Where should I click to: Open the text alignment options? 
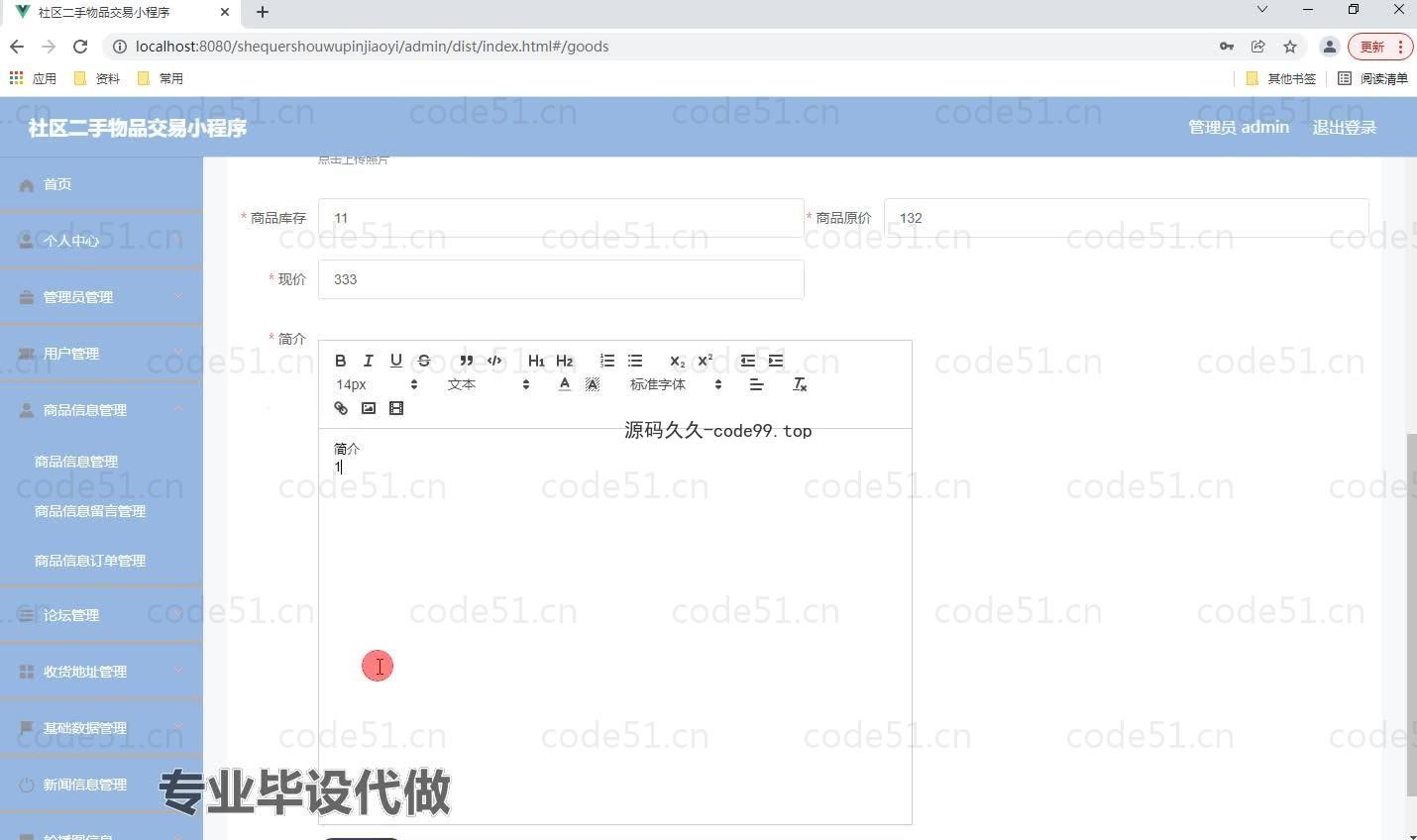pos(757,384)
